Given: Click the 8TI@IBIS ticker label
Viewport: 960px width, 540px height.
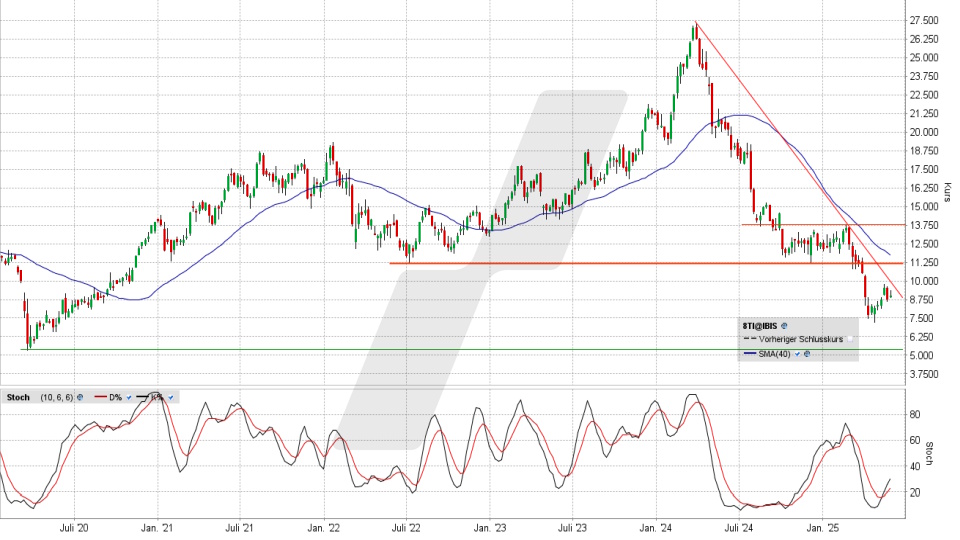Looking at the screenshot, I should tap(760, 326).
